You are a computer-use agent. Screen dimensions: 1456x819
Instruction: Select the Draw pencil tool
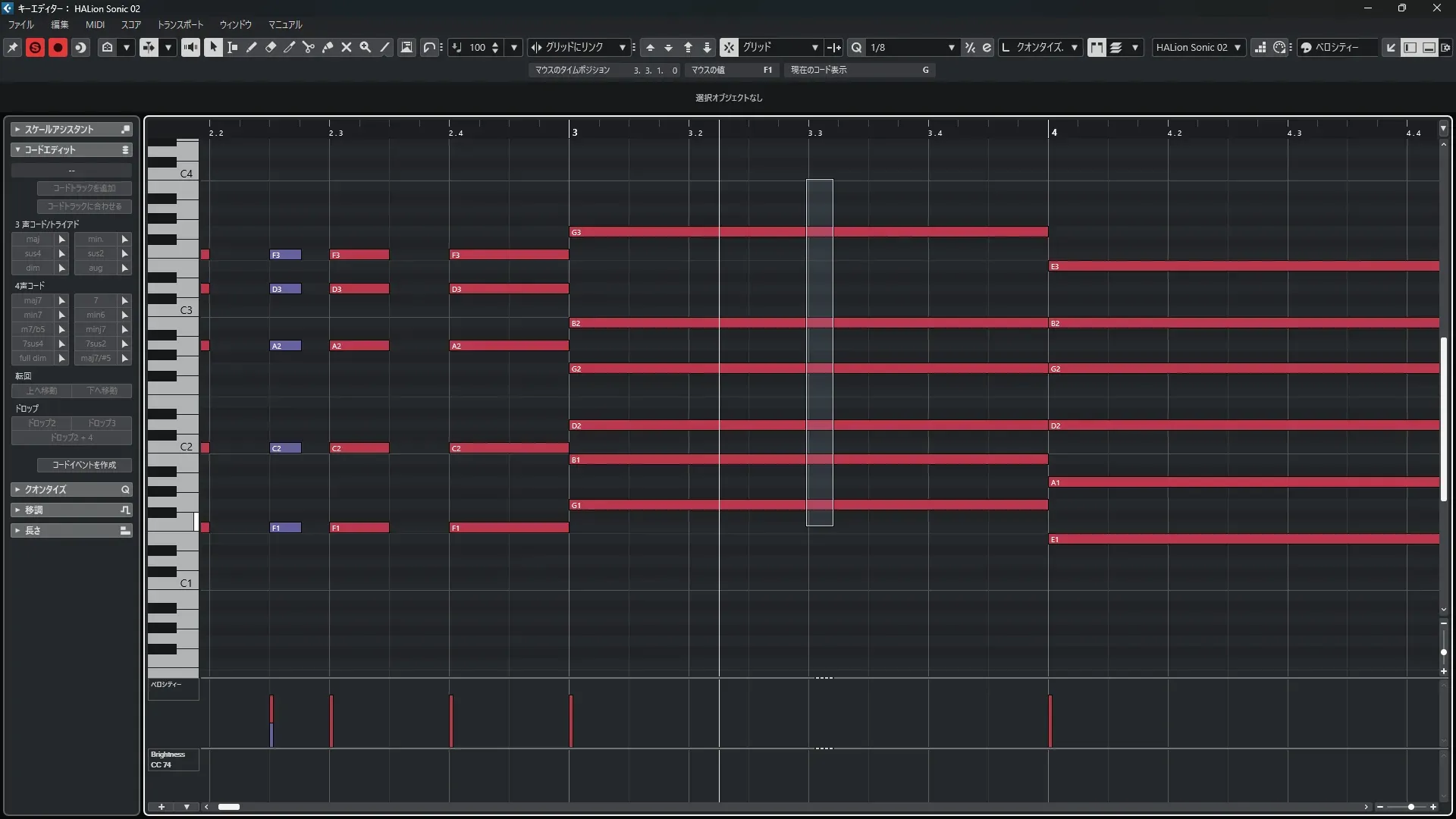[x=251, y=47]
